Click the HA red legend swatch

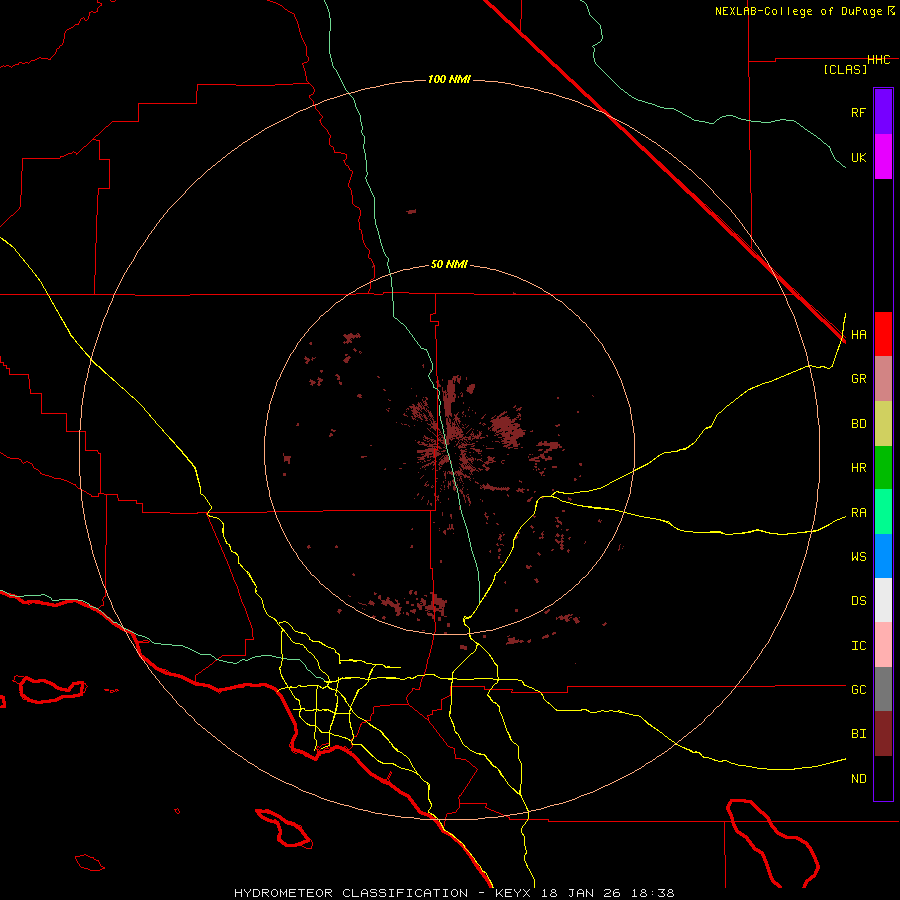[883, 334]
